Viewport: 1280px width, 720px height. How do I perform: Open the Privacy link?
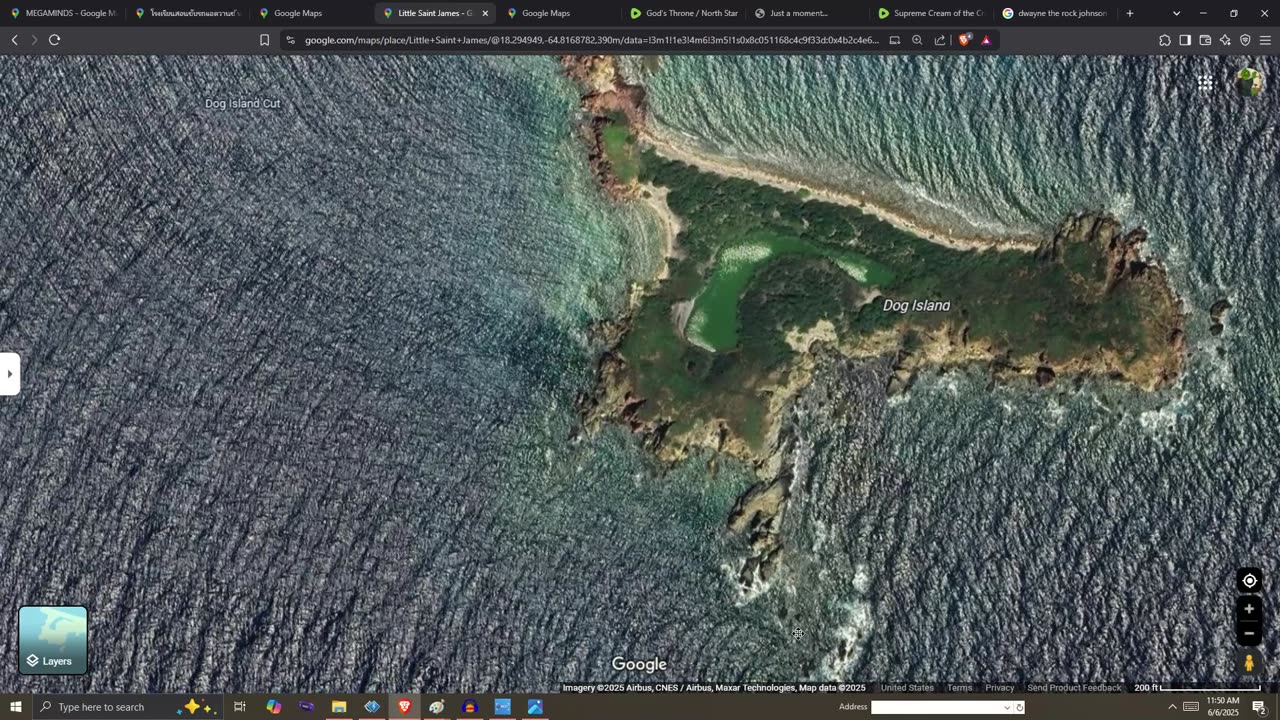(x=1000, y=688)
